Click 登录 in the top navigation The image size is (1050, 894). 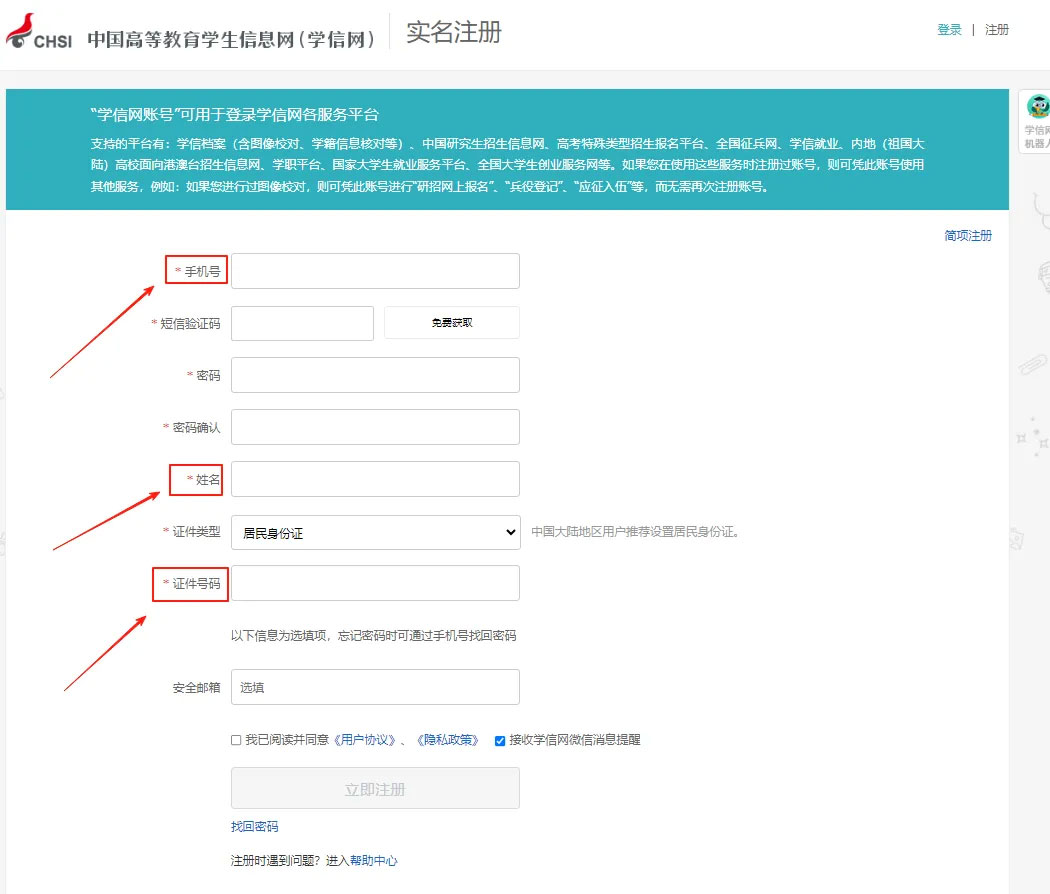tap(949, 30)
